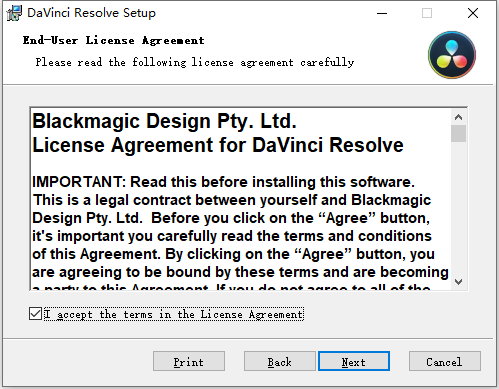
Task: Uncheck the accept license terms checkbox
Action: [x=35, y=314]
